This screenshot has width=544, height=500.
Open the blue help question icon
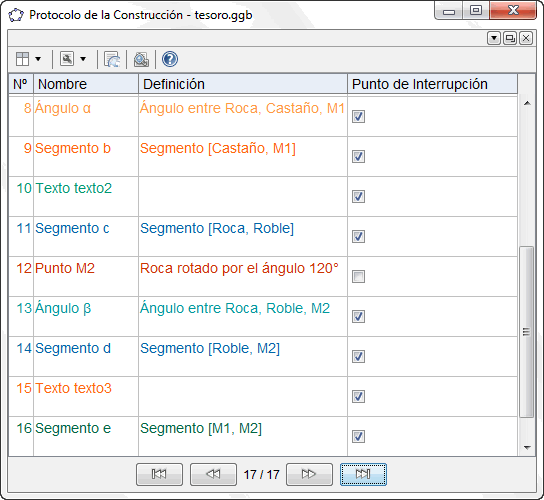(170, 59)
